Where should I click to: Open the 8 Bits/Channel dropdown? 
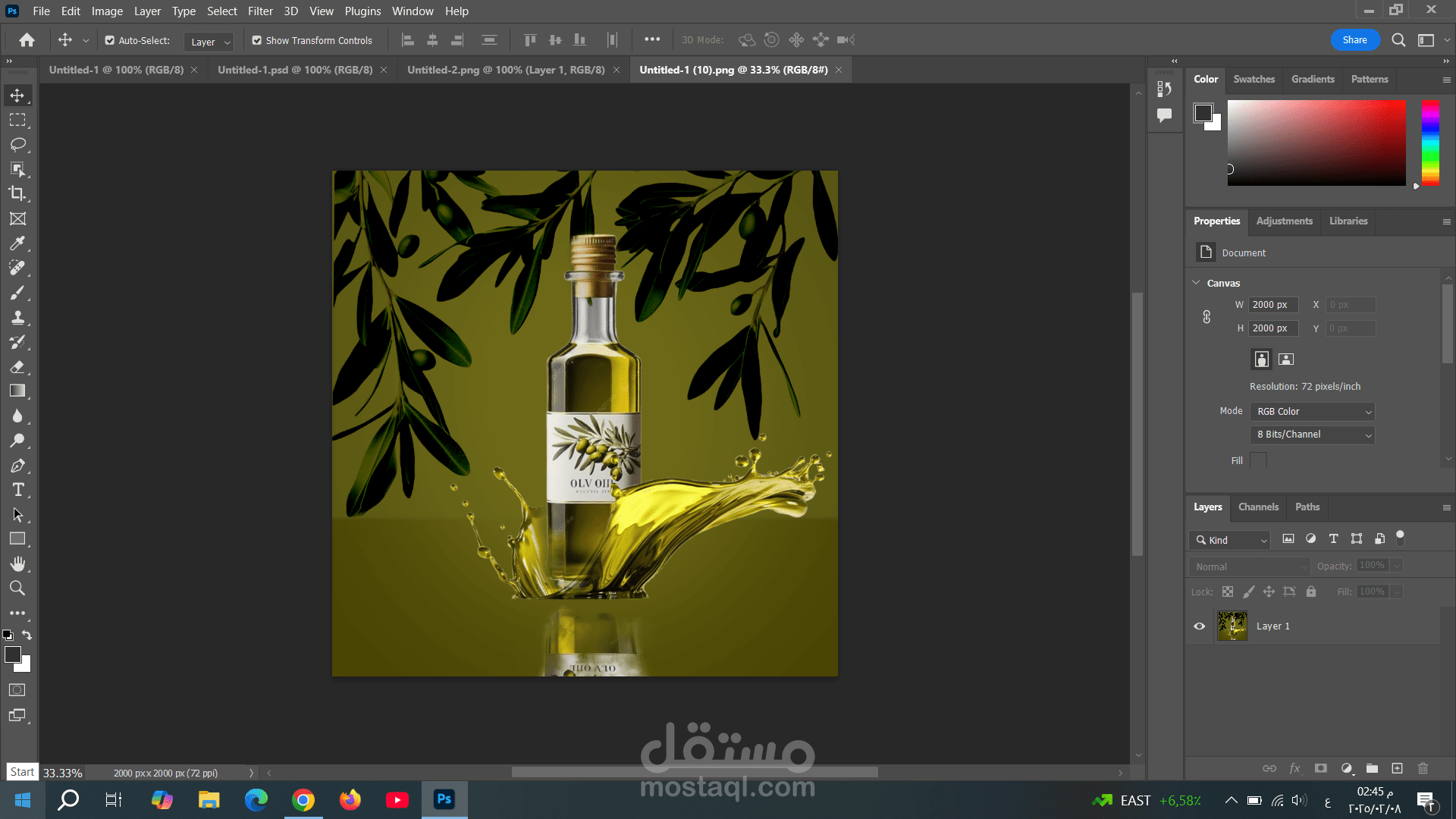point(1313,435)
